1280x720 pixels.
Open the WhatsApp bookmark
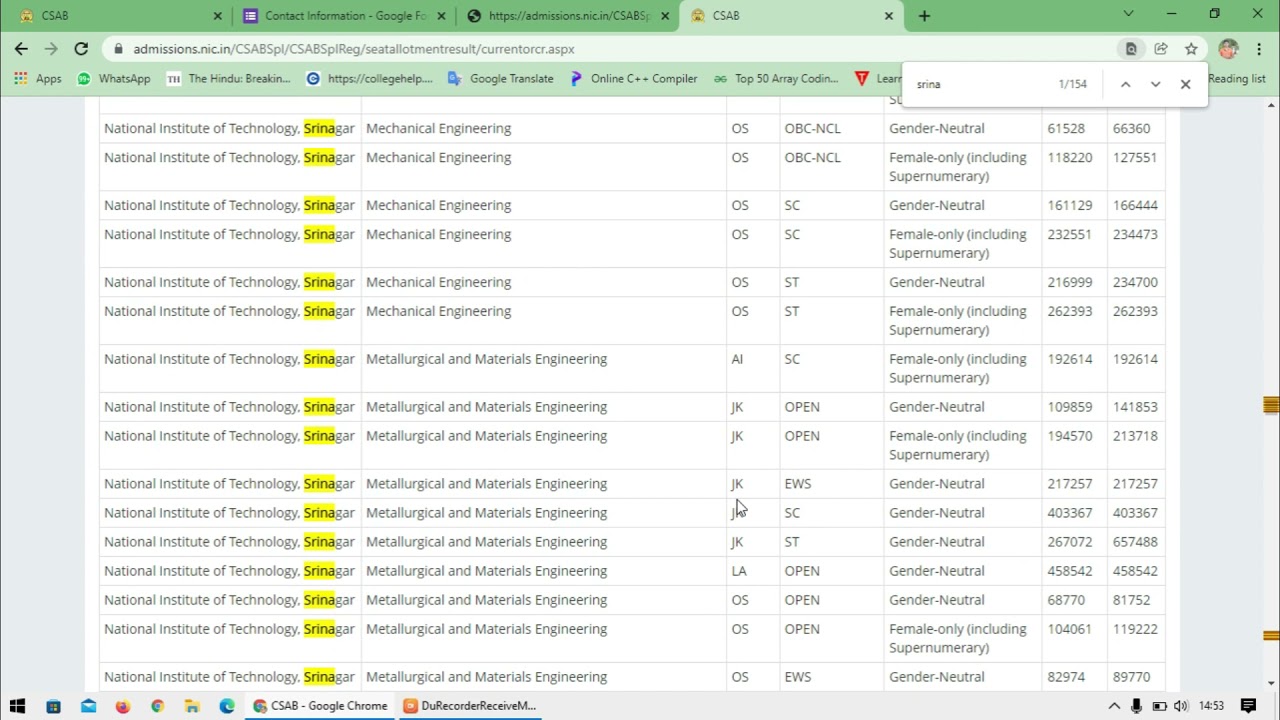pos(114,78)
